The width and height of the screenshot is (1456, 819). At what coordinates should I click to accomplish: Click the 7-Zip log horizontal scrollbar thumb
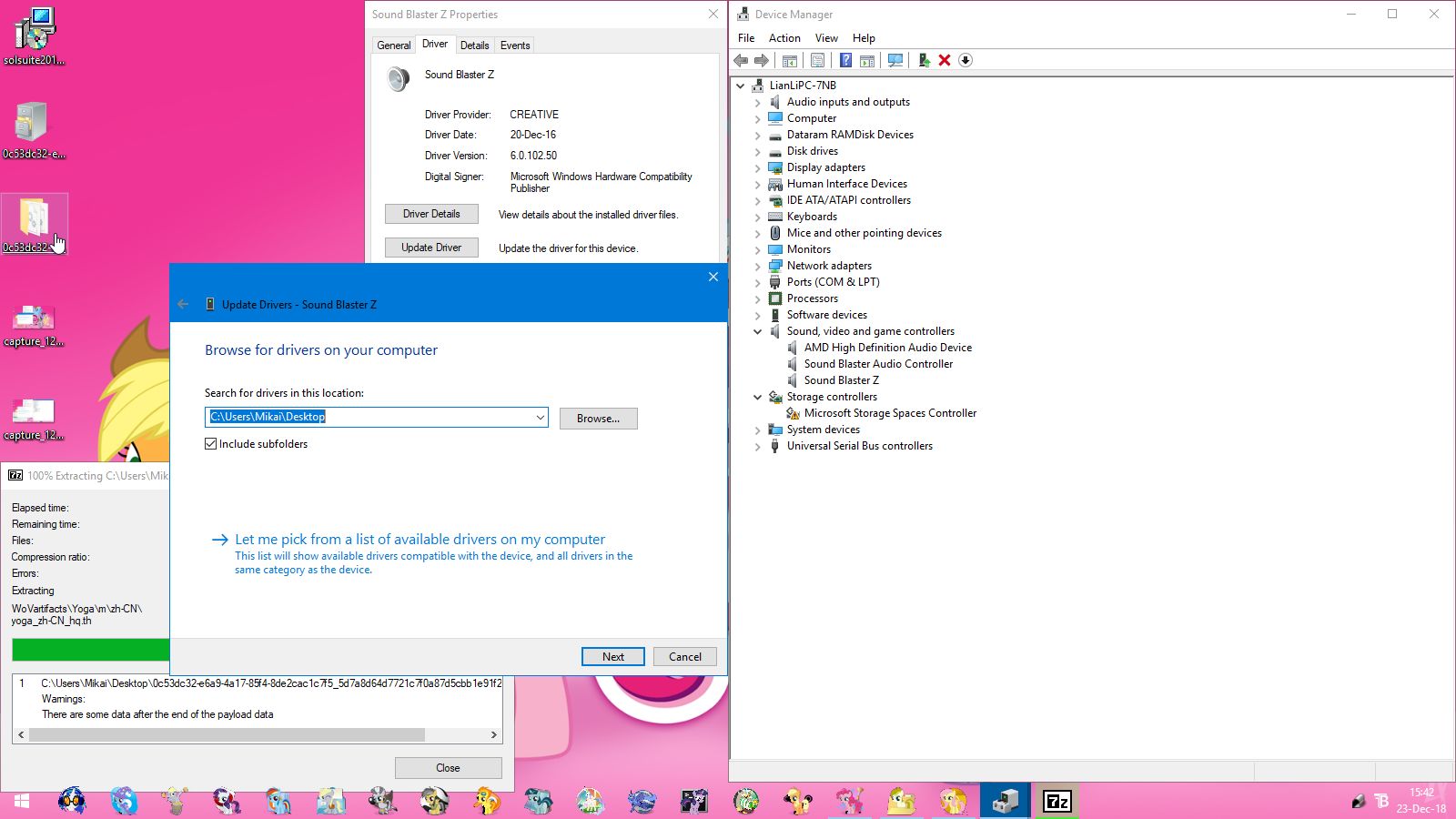click(227, 734)
